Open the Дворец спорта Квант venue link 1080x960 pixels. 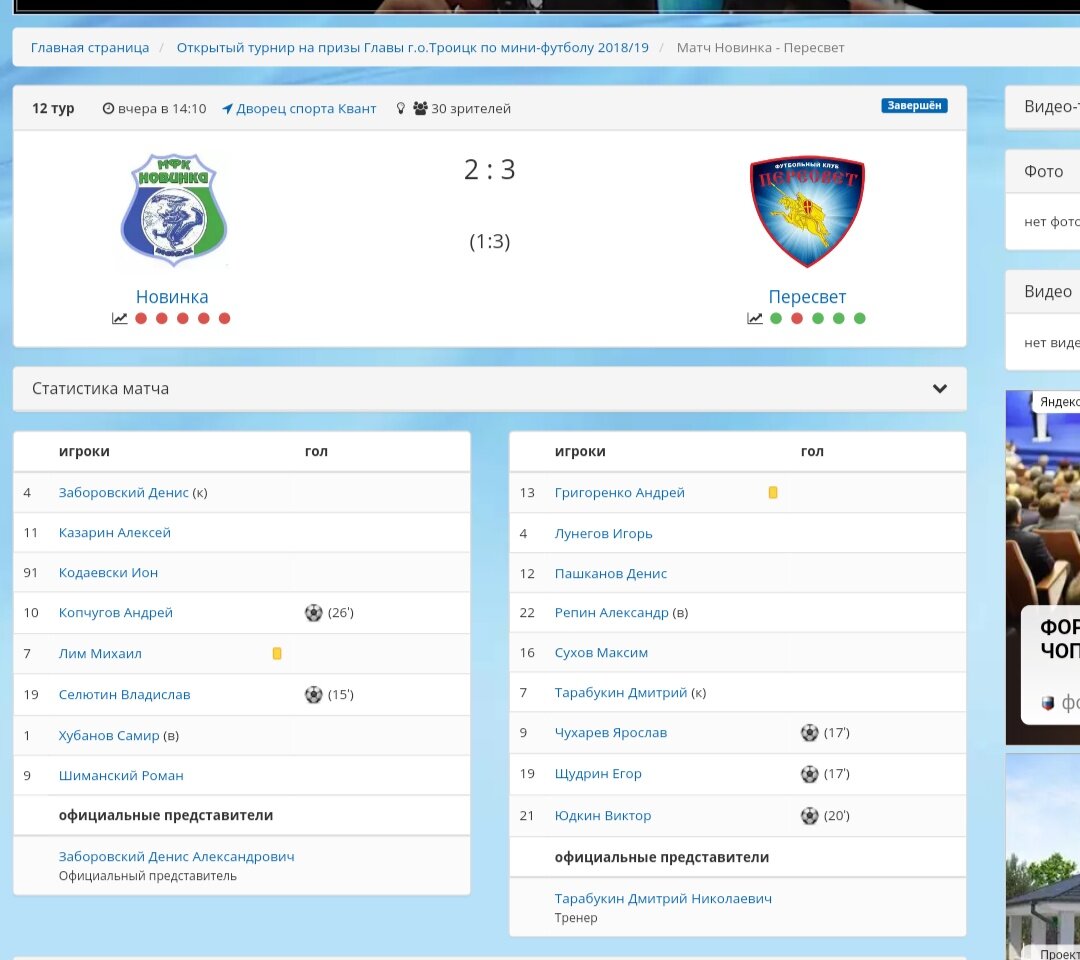tap(306, 109)
